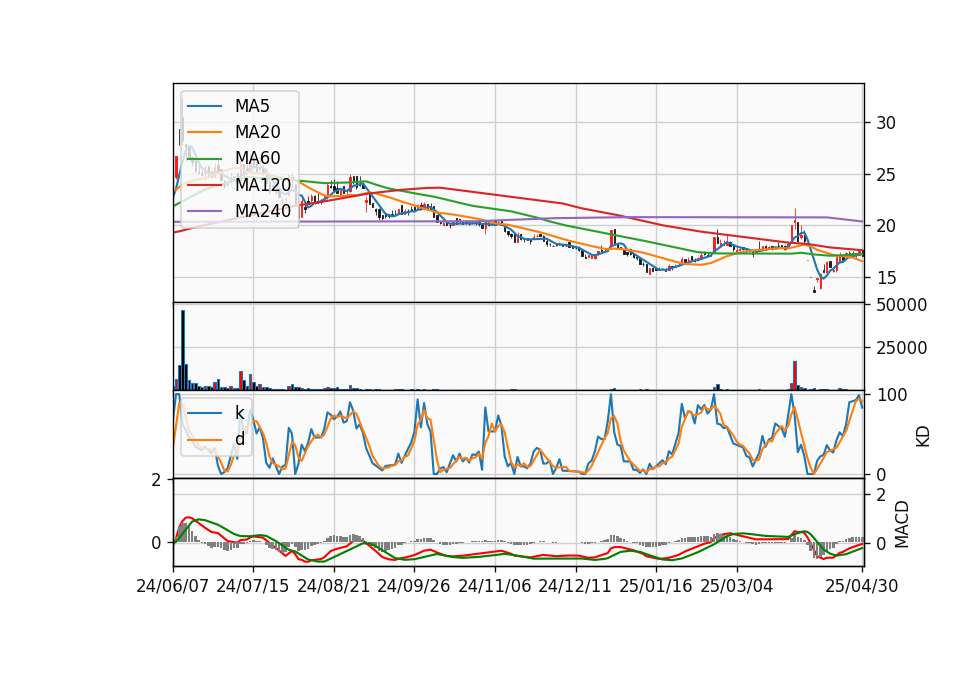Click the 25/03/04 date tick label
The image size is (960, 690).
[x=737, y=586]
